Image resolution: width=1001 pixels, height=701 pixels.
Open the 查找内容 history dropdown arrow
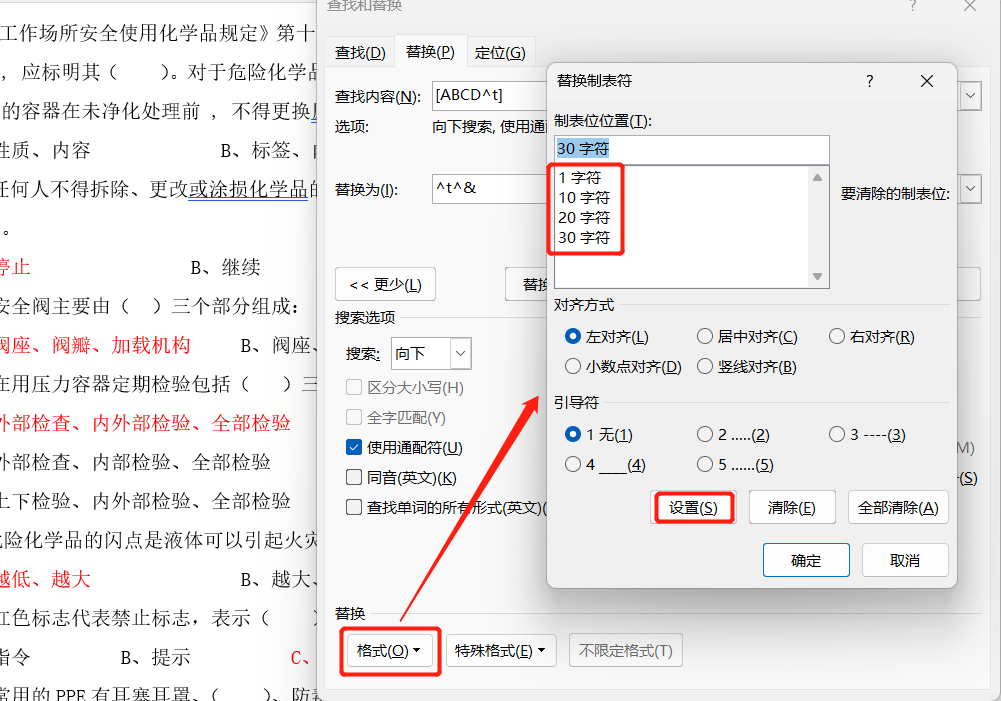click(x=970, y=96)
